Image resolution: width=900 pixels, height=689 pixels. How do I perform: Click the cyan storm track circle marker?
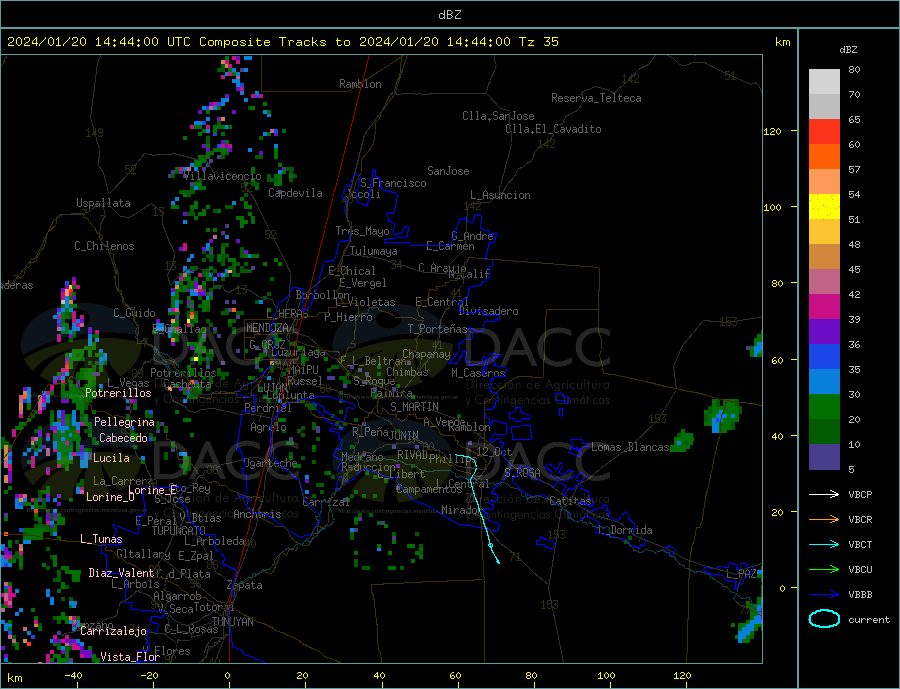coord(491,545)
